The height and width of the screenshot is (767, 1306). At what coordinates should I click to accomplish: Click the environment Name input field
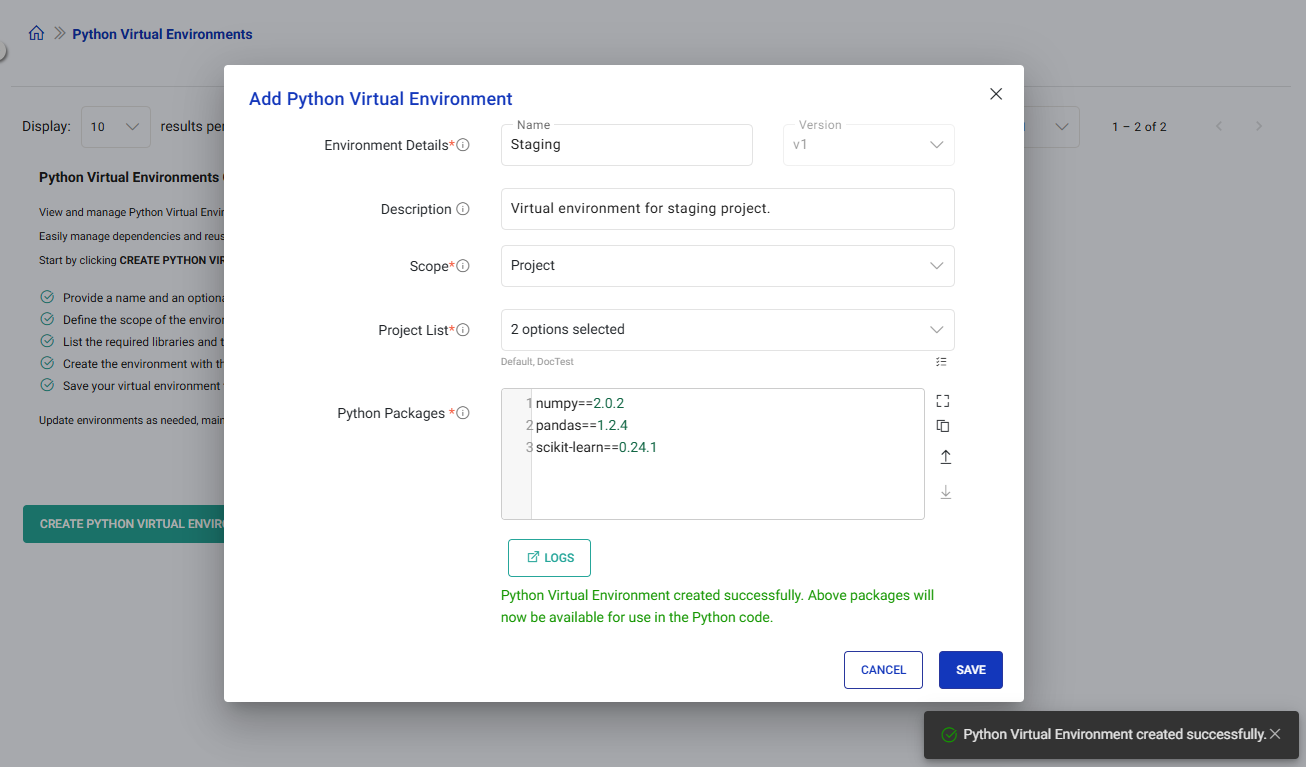(x=626, y=145)
